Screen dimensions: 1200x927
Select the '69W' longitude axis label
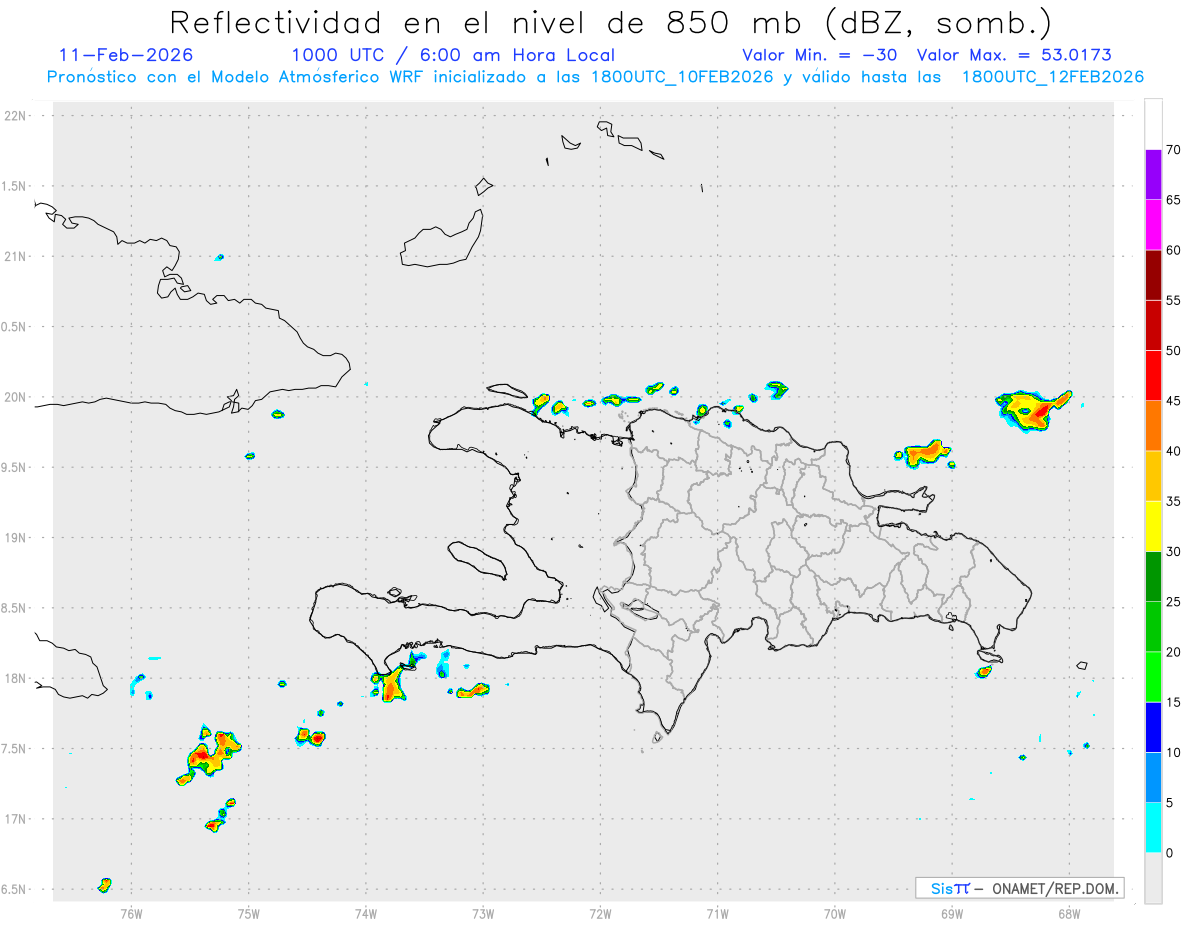952,912
